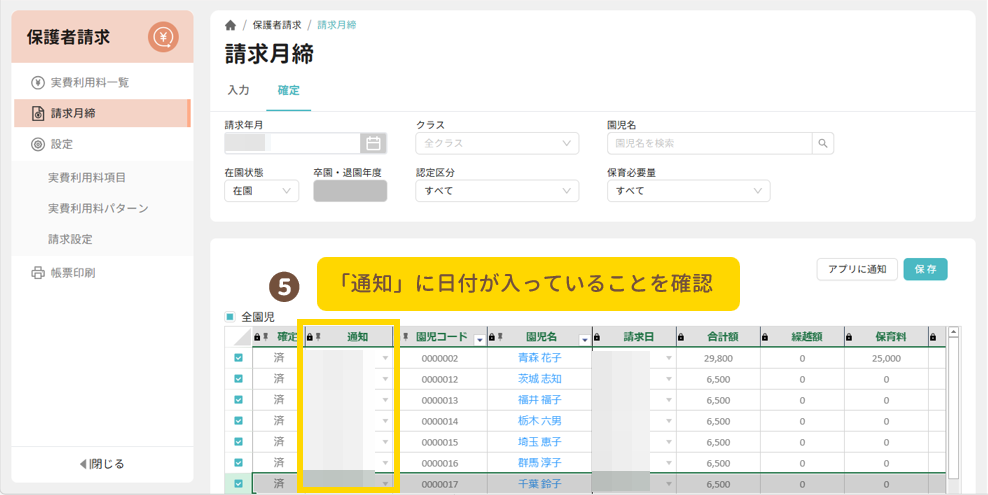Switch to the 入力 tab
988x495 pixels.
click(x=238, y=90)
